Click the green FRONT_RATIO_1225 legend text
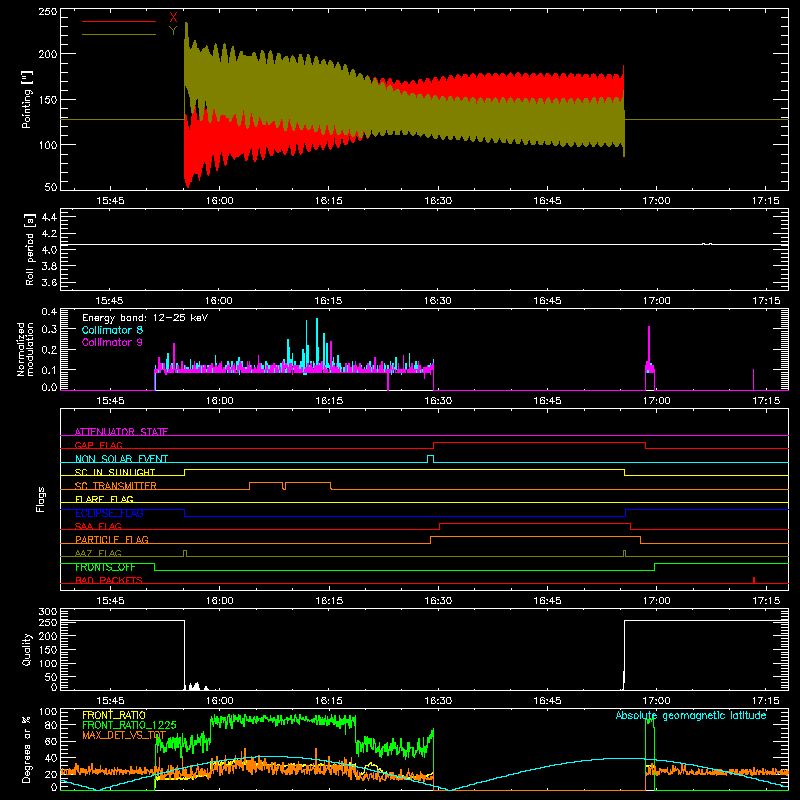The width and height of the screenshot is (800, 800). 129,725
